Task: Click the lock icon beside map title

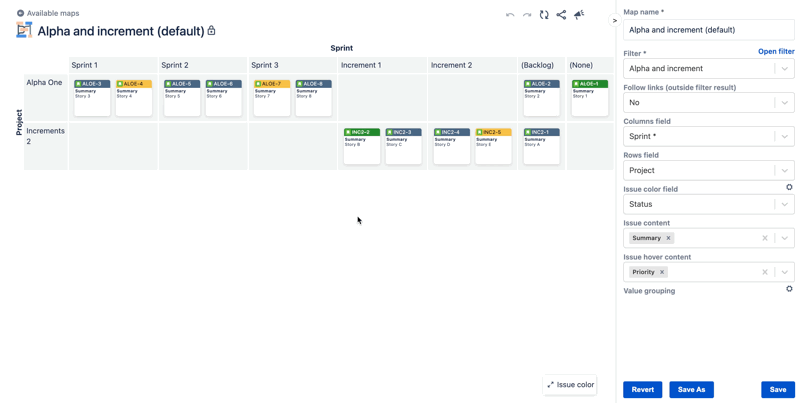Action: 211,31
